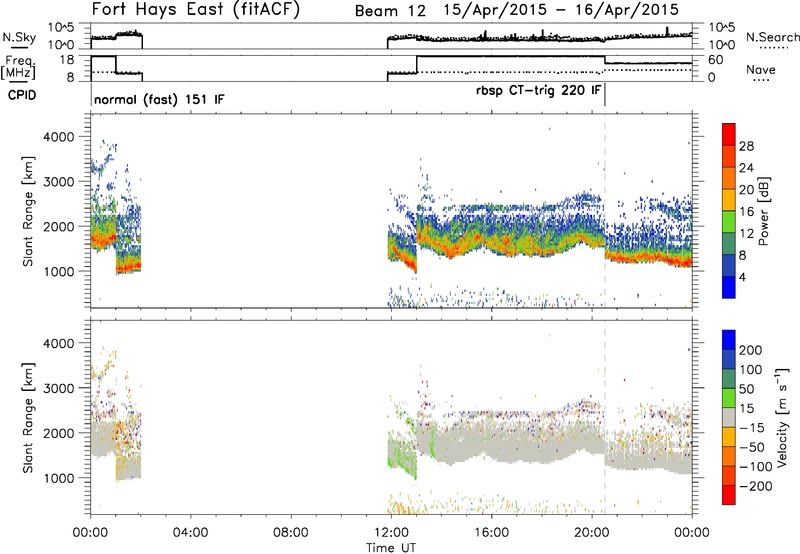This screenshot has width=800, height=554.
Task: Click the '16:00' time tick label
Action: pyautogui.click(x=491, y=533)
